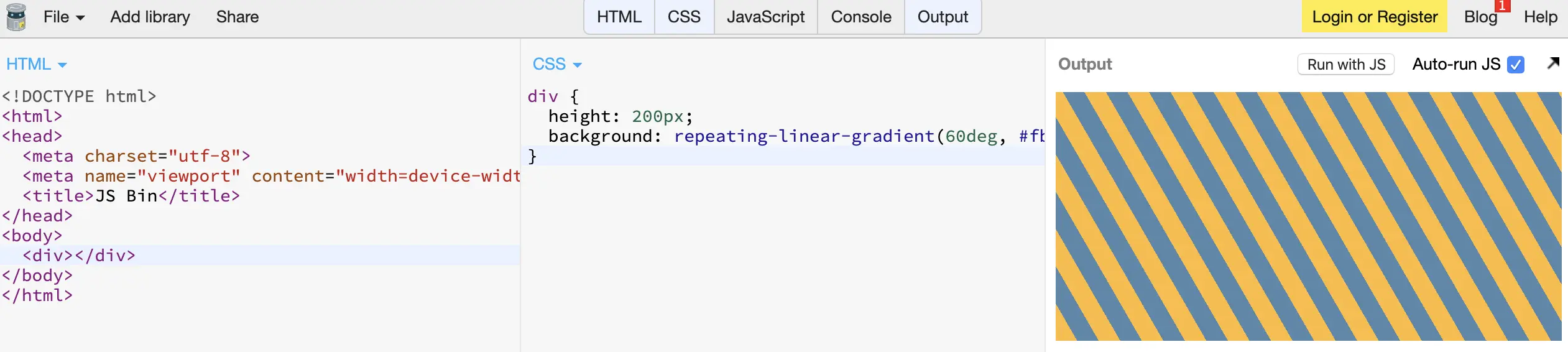Show the Console panel

(861, 17)
